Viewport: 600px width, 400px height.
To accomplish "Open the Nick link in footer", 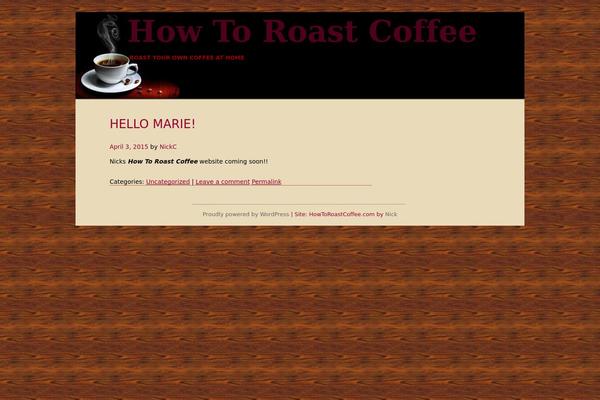I will pos(391,214).
